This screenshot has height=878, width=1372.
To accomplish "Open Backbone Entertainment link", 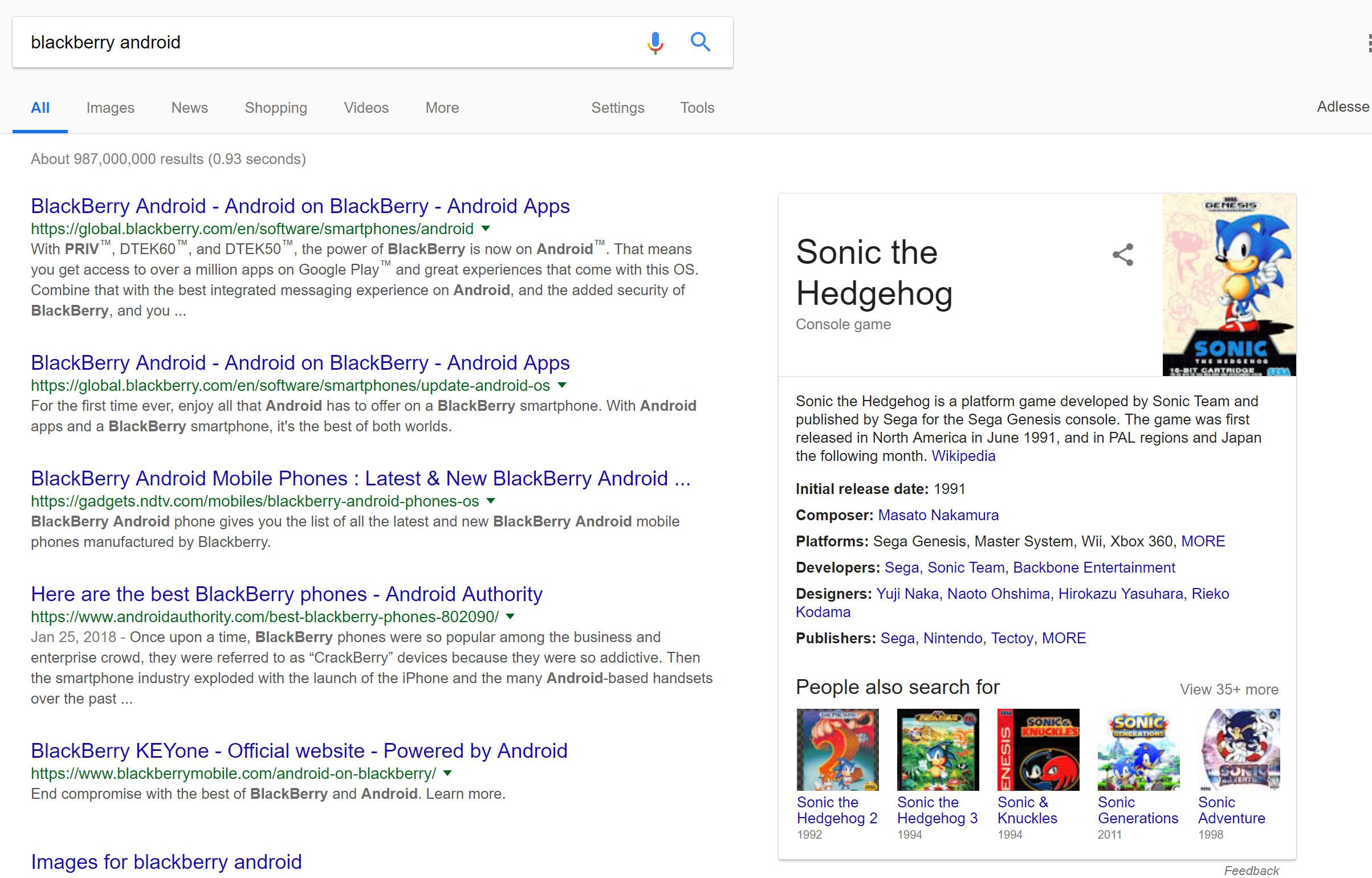I will click(x=1094, y=568).
